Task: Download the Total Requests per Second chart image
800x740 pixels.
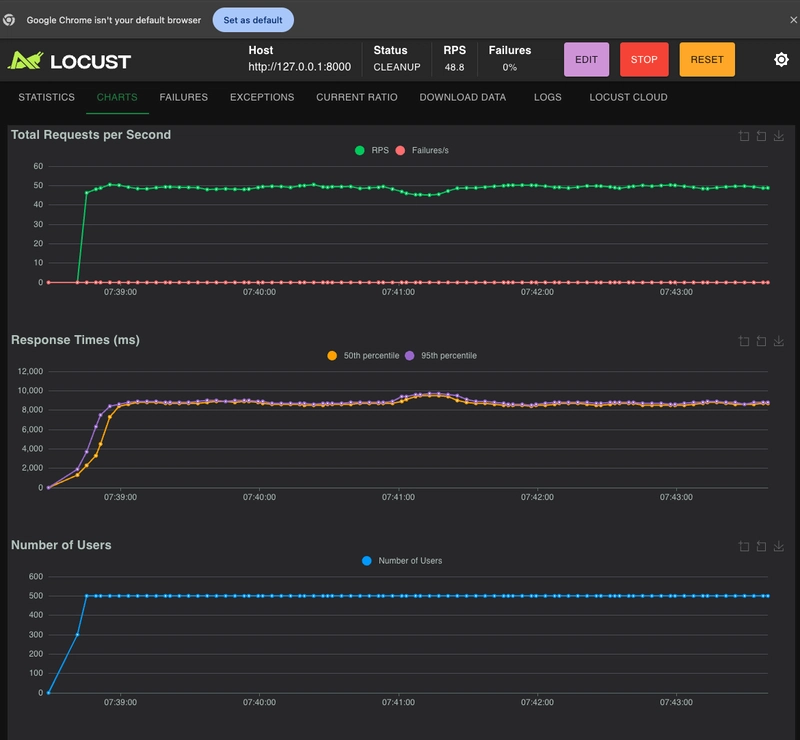Action: pyautogui.click(x=779, y=136)
